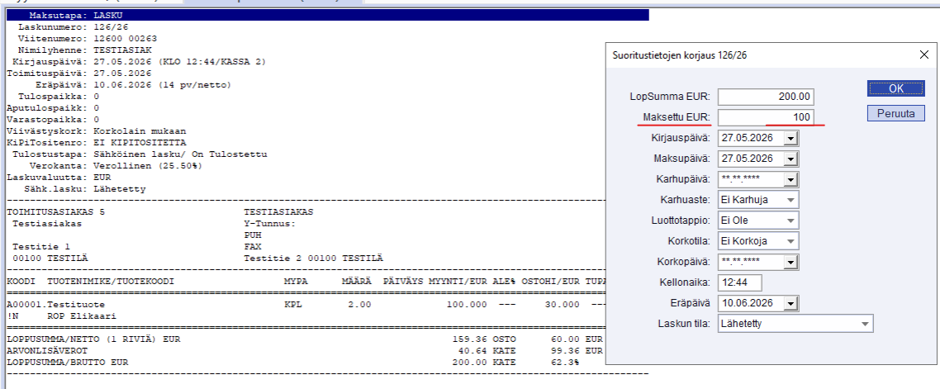Click the Viitenumero 12600 00263 line
Screen dimensions: 940x389
click(88, 39)
